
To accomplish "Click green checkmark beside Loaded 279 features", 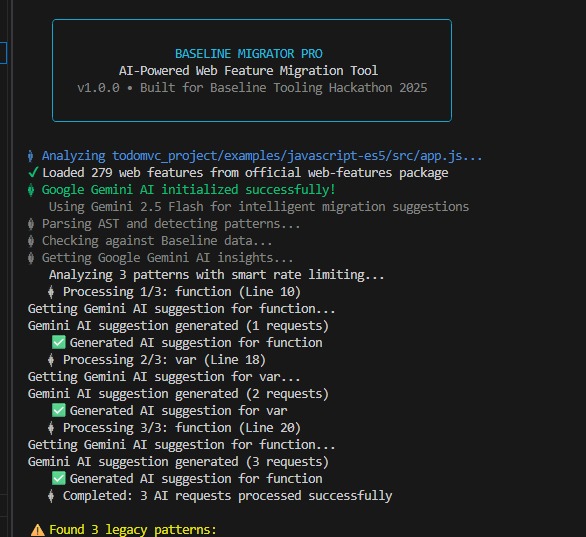I will click(33, 172).
